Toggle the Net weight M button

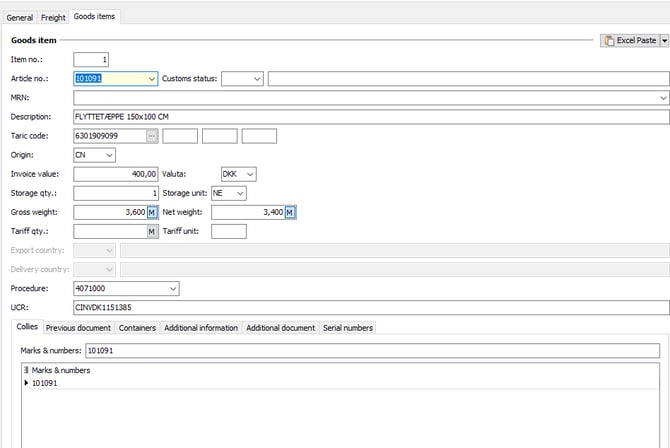pyautogui.click(x=289, y=212)
